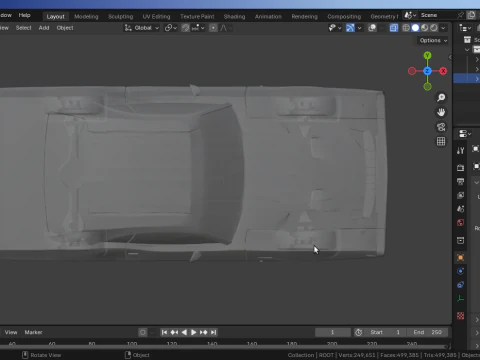Toggle X-Ray mode in viewport header
480x360 pixels.
(394, 28)
